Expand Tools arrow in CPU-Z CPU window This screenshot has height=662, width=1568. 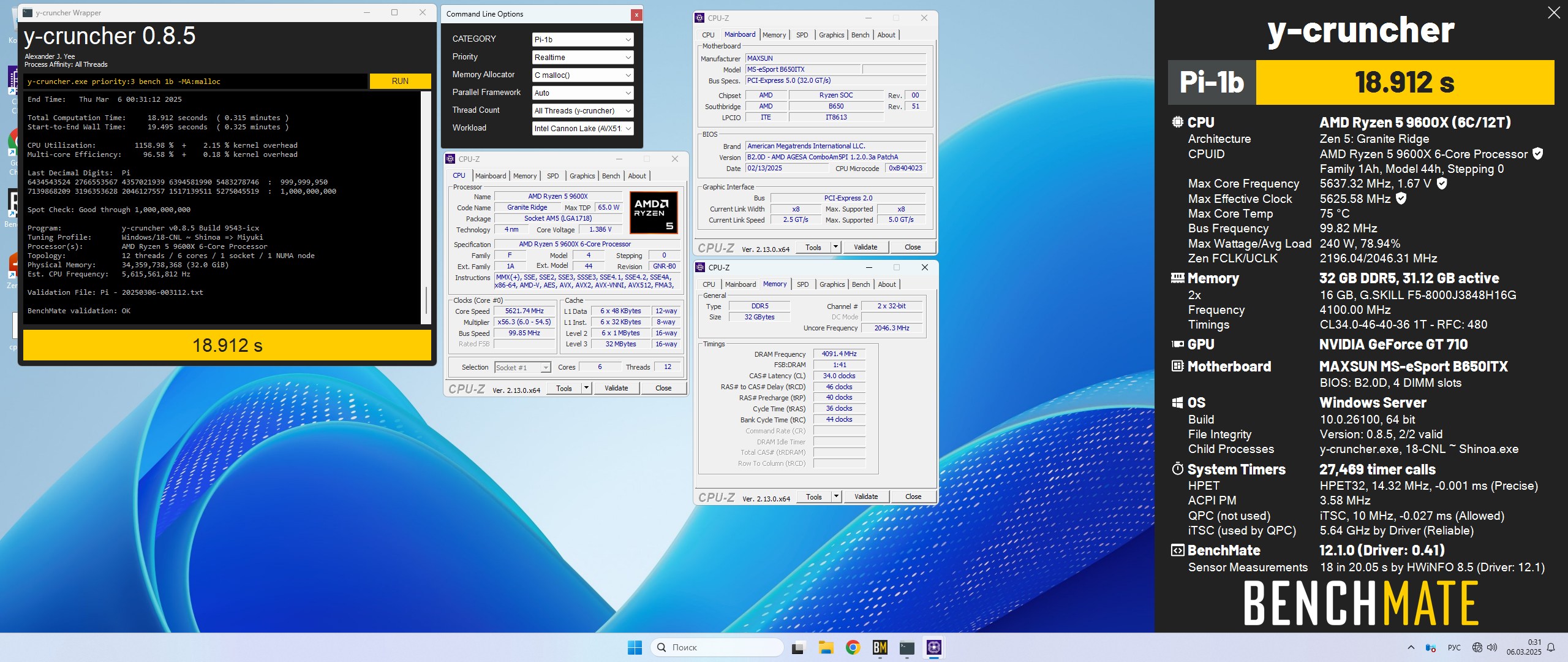(x=586, y=388)
